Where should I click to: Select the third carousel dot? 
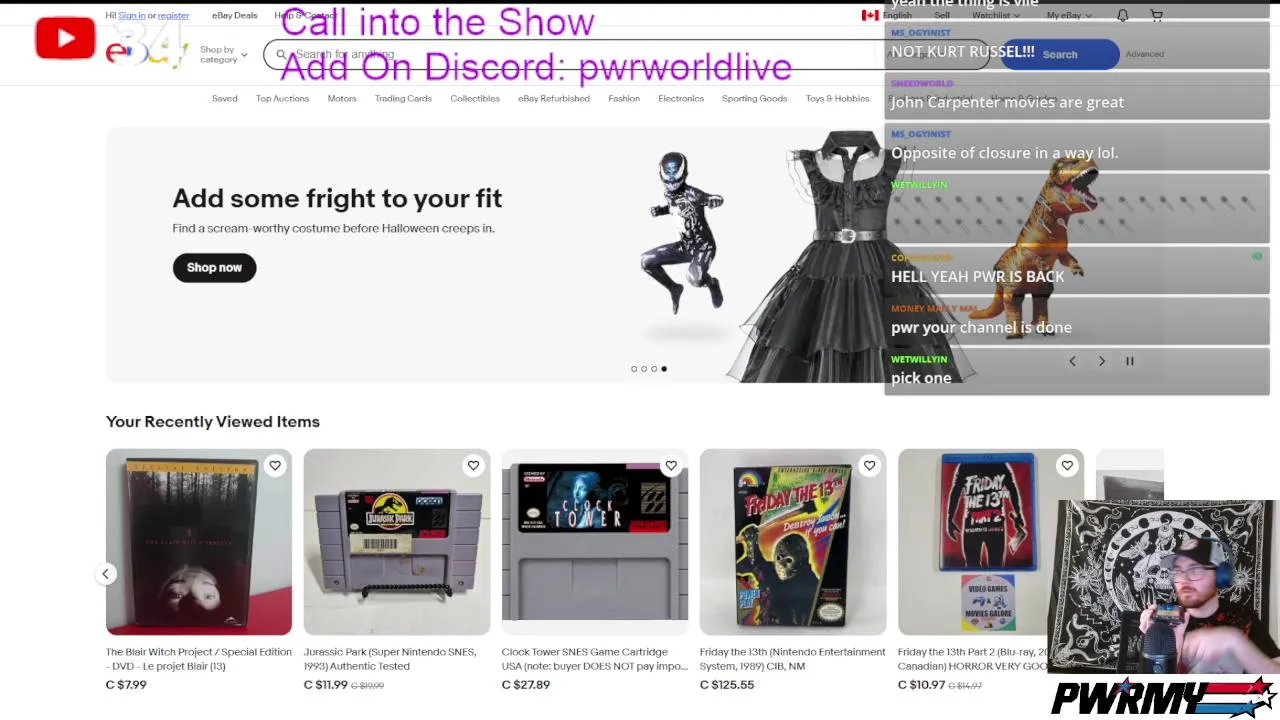(653, 369)
